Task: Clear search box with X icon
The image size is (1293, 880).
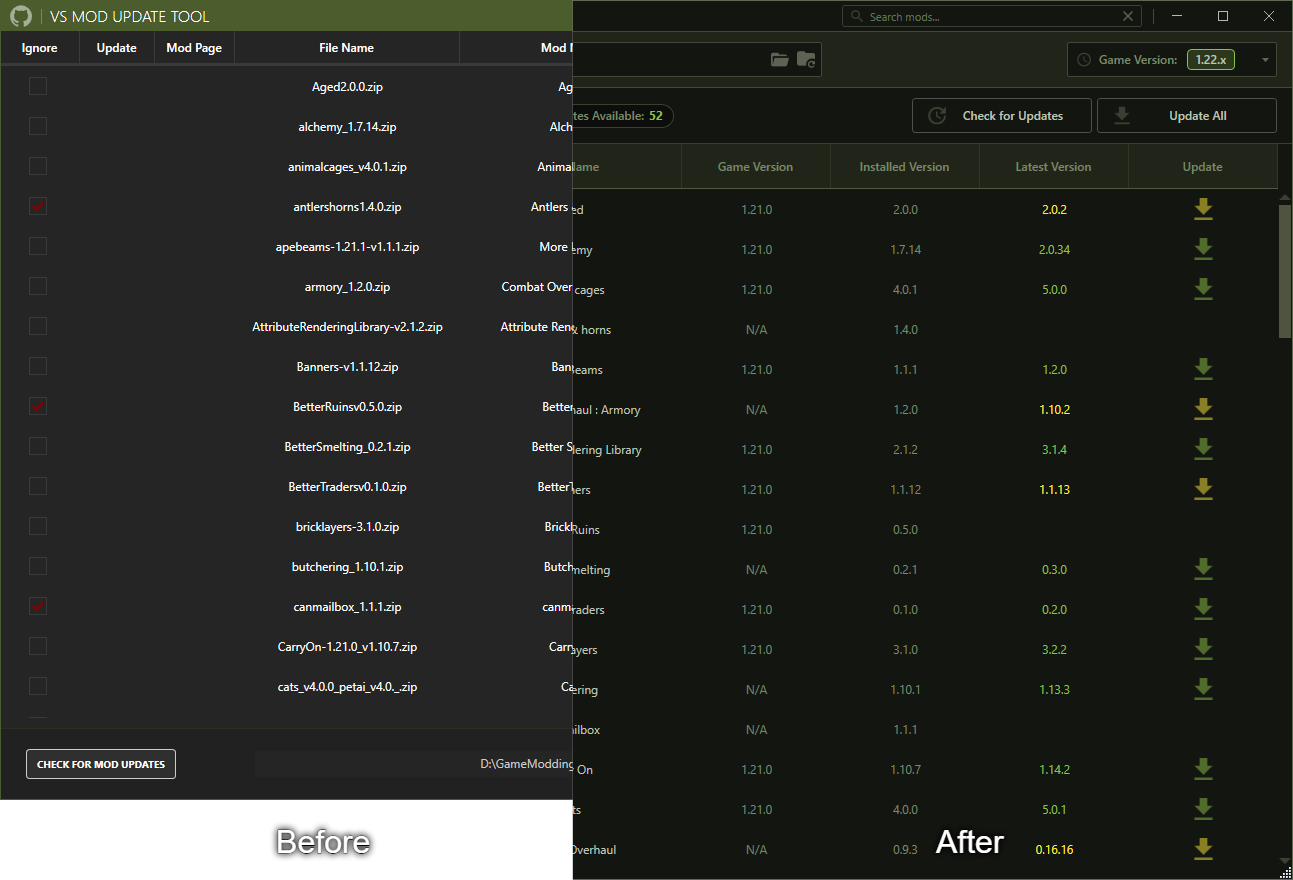Action: pyautogui.click(x=1129, y=16)
